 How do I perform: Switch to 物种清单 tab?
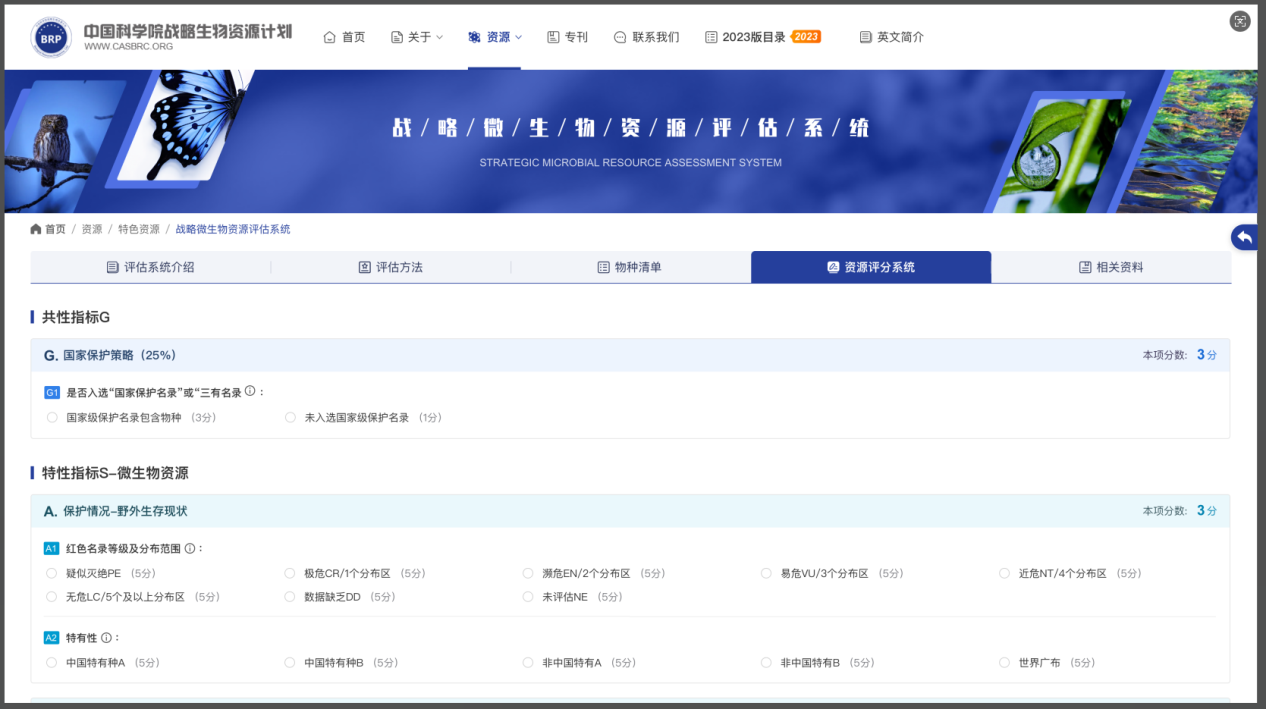[x=630, y=267]
